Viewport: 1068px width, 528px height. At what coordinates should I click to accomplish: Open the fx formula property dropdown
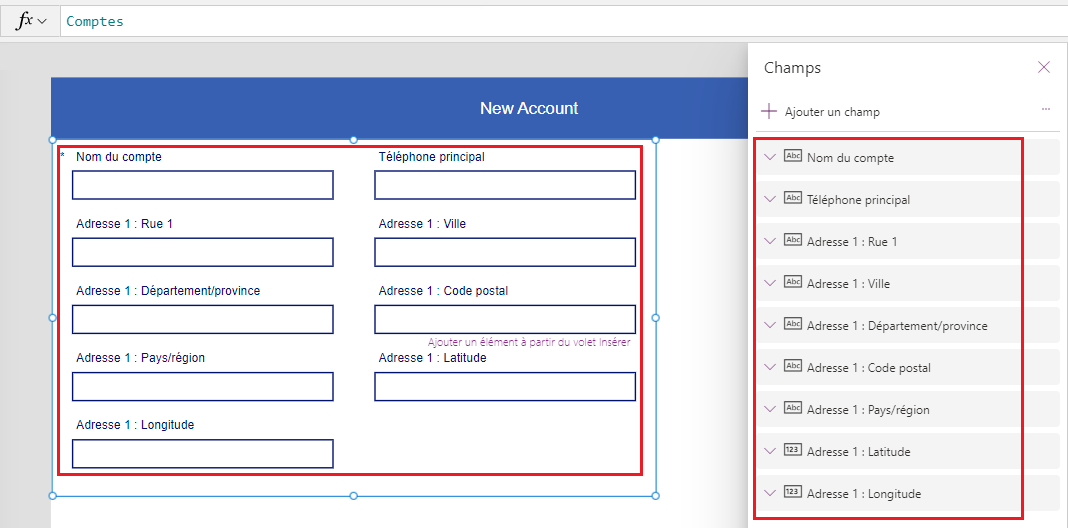click(x=32, y=21)
